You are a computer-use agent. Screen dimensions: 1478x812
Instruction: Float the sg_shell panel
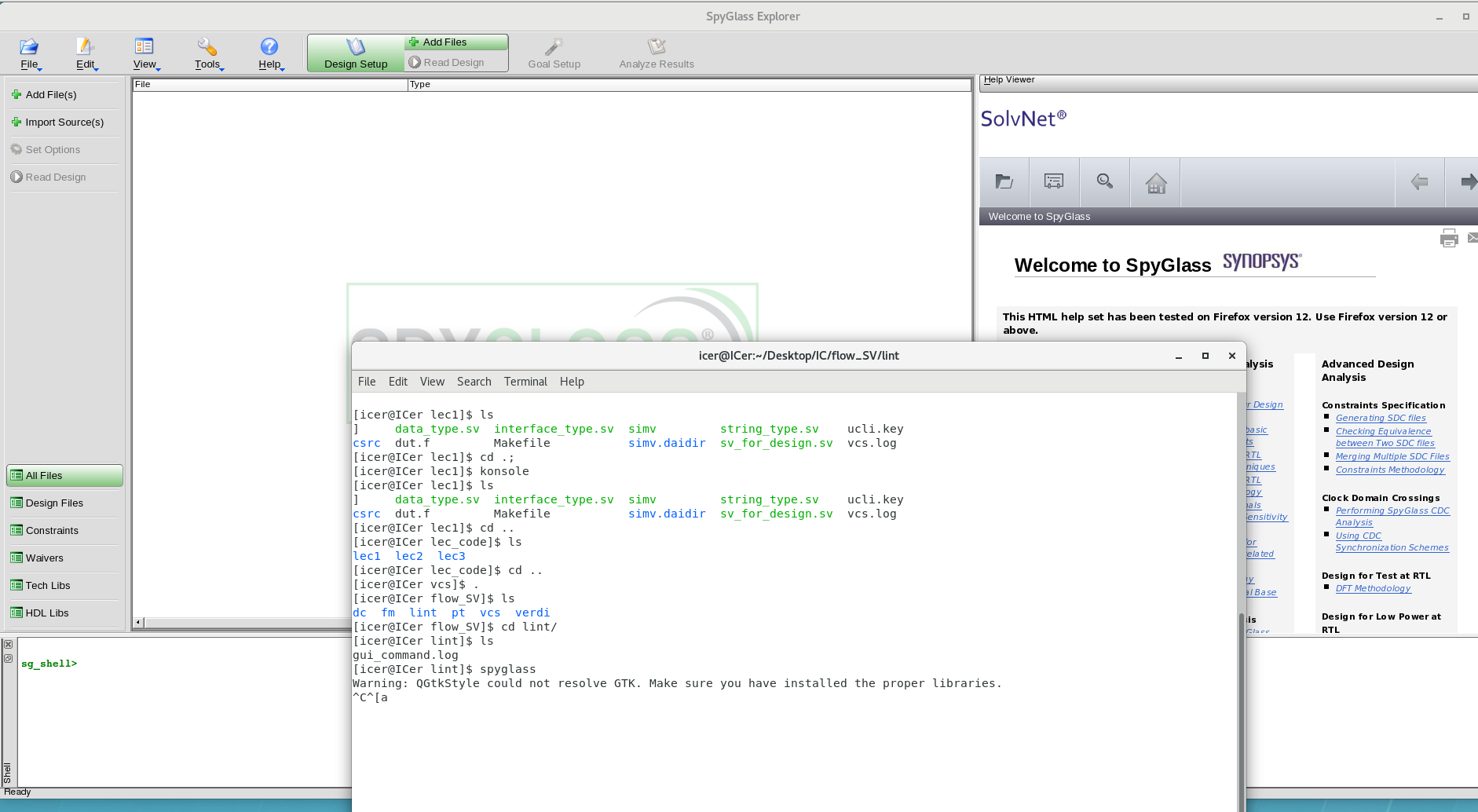coord(8,658)
